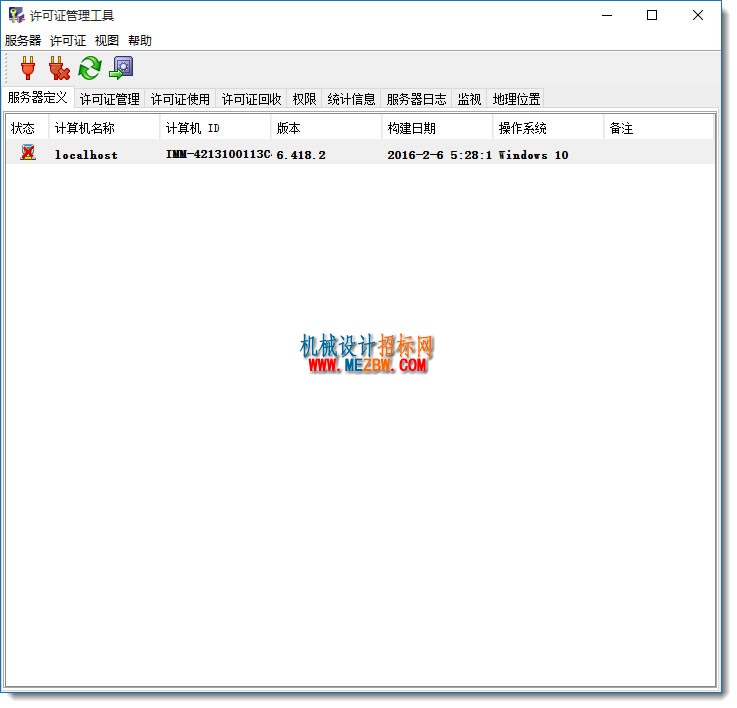Switch to the 权限 tab

[x=305, y=99]
